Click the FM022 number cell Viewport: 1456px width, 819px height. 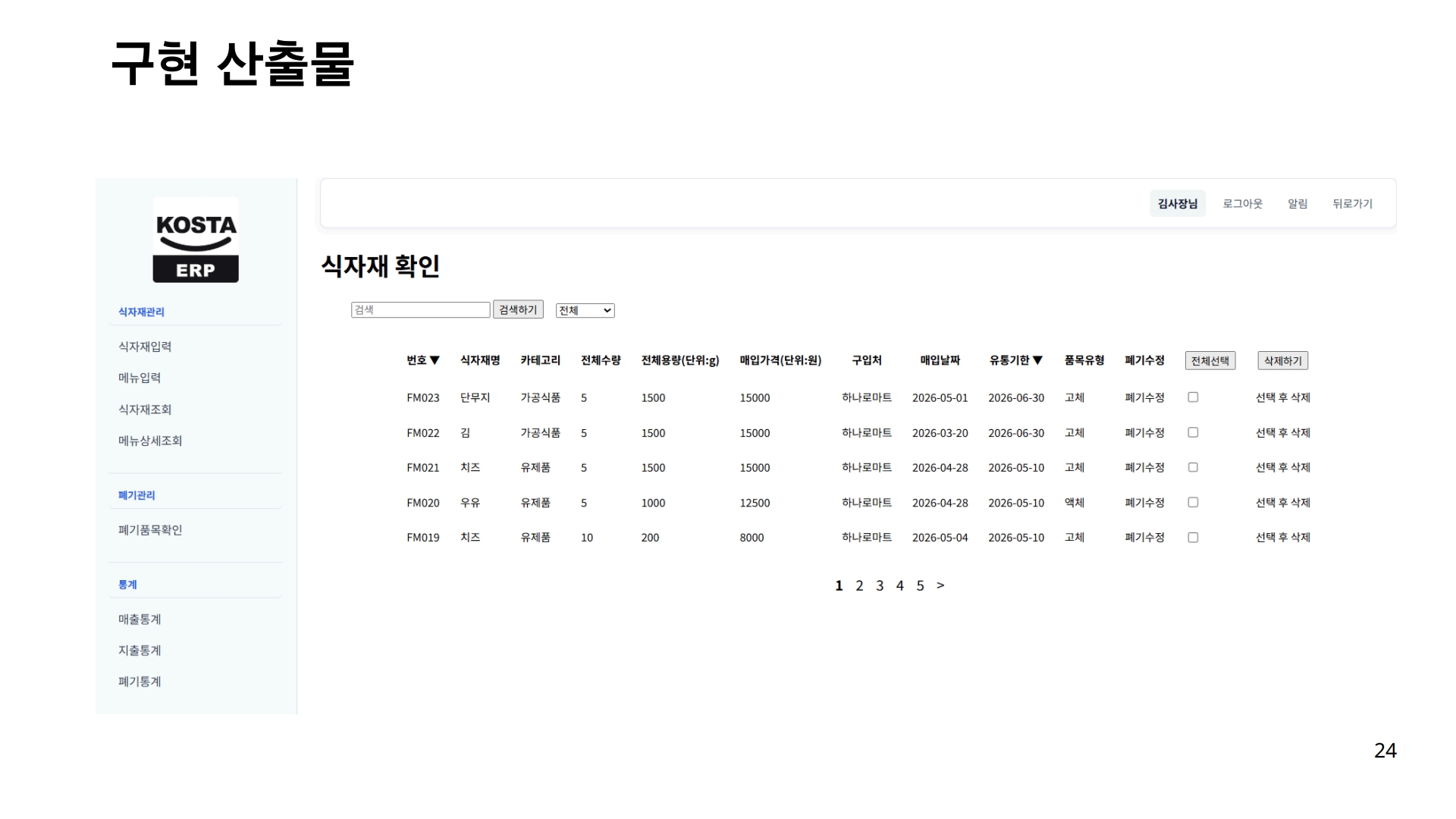point(423,433)
